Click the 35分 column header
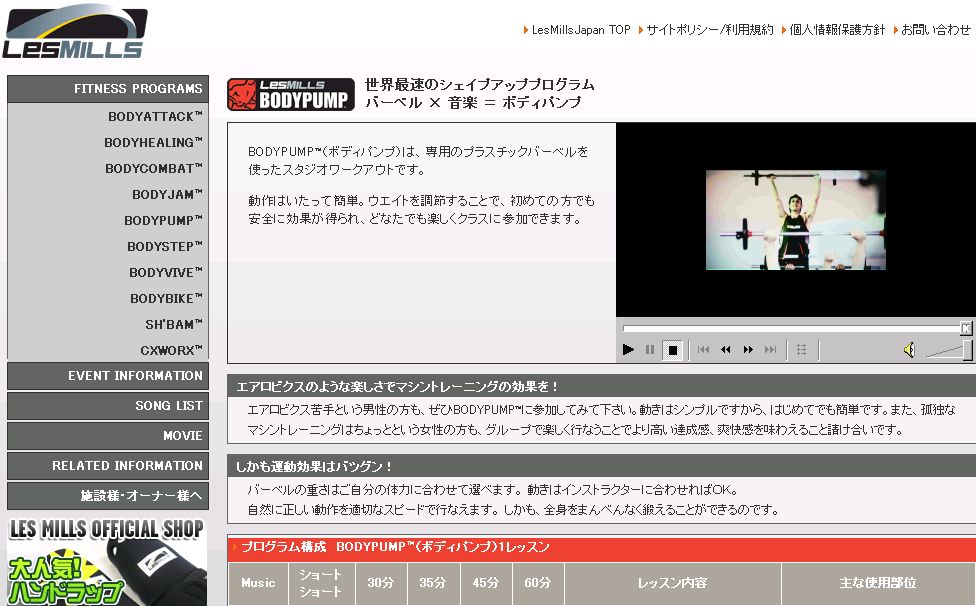 pos(433,583)
